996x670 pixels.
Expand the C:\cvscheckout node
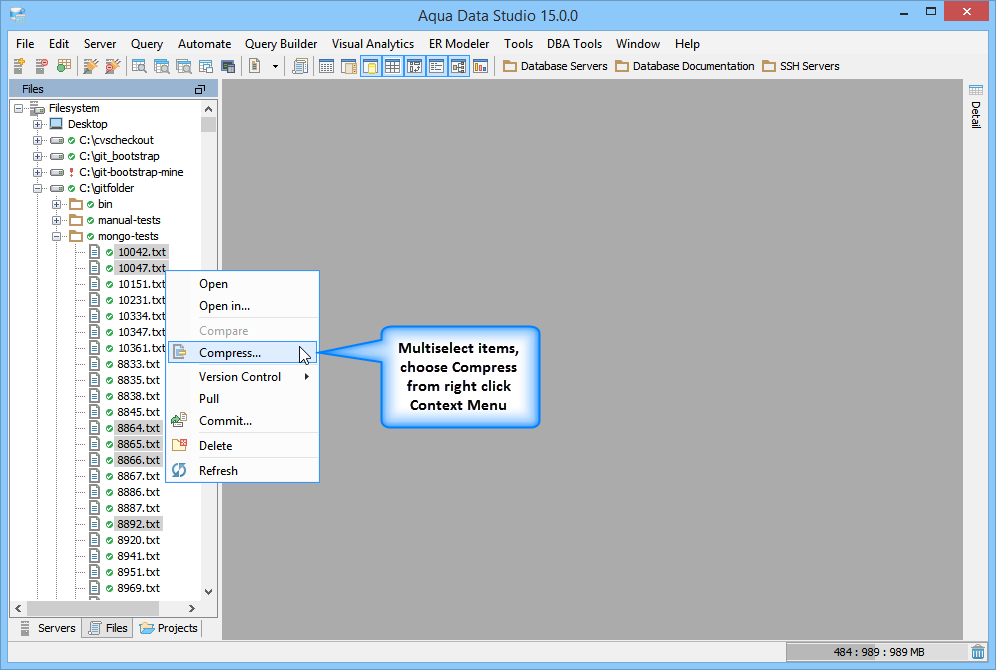[37, 140]
